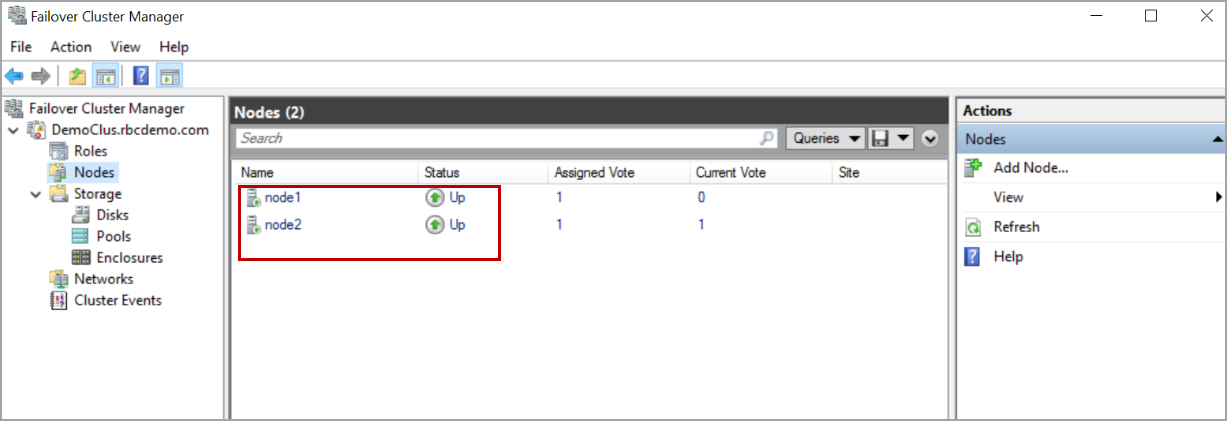The height and width of the screenshot is (421, 1227).
Task: Click the blue Back arrow in toolbar
Action: point(15,76)
